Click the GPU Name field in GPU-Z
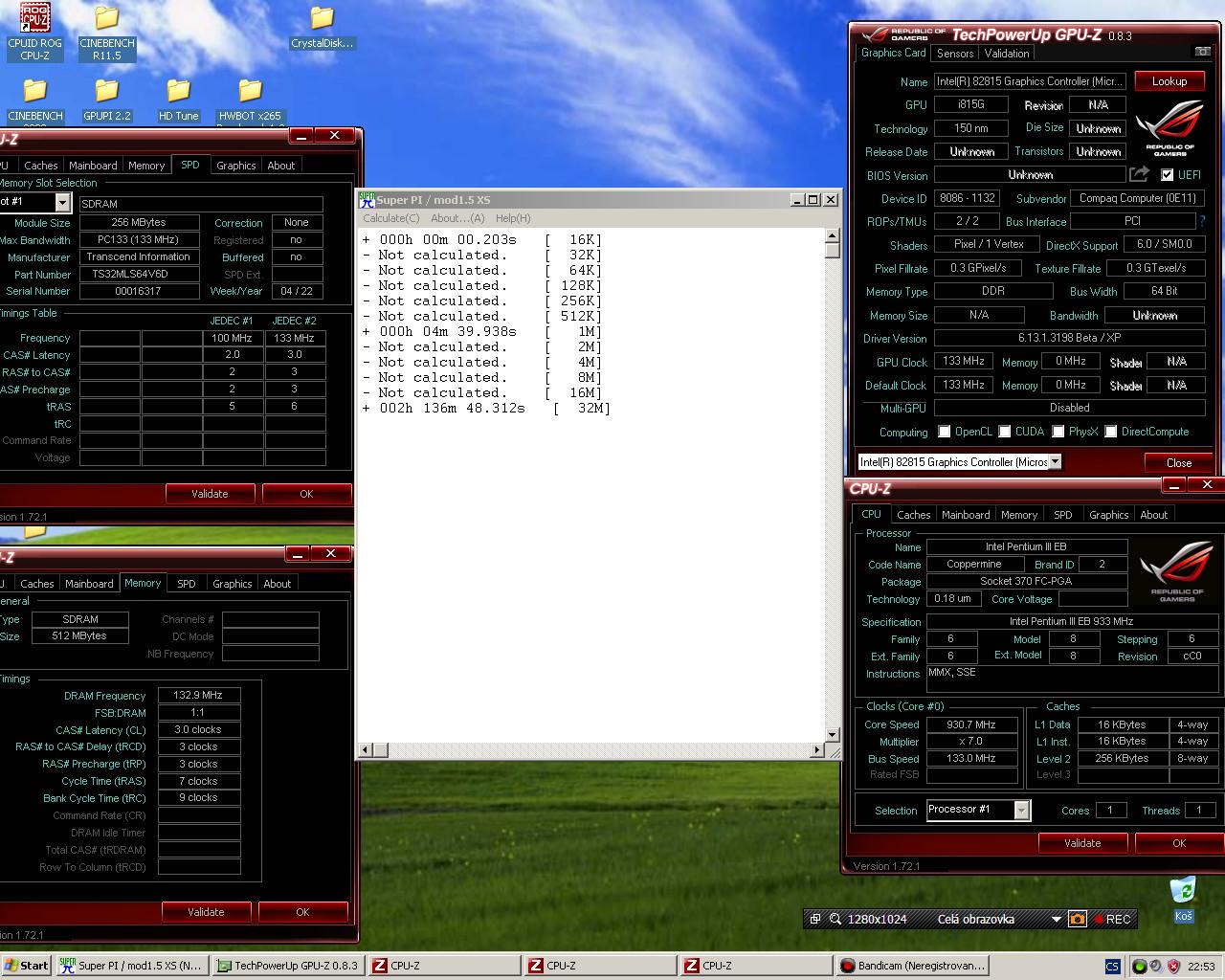This screenshot has width=1225, height=980. pos(1029,81)
